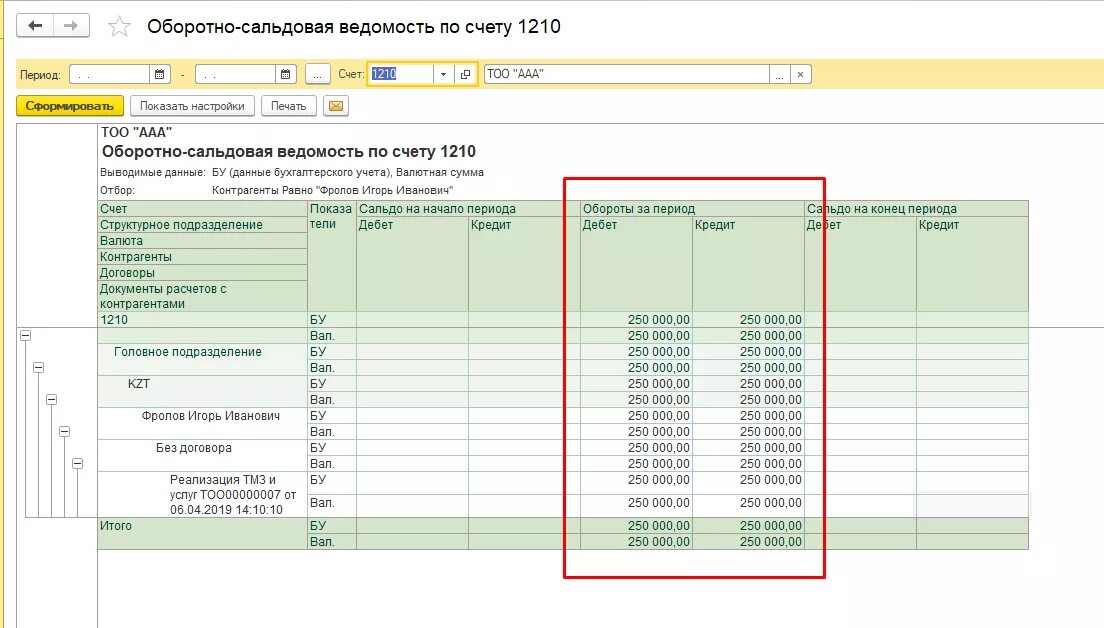Select the Фролов Игорь Иванович cell

tap(203, 423)
